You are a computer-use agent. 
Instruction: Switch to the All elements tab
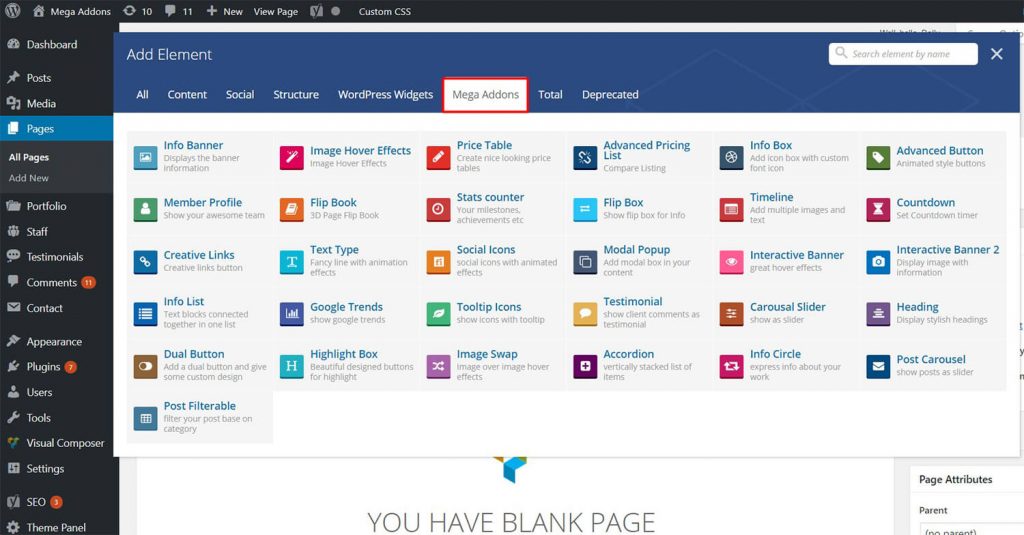click(142, 95)
